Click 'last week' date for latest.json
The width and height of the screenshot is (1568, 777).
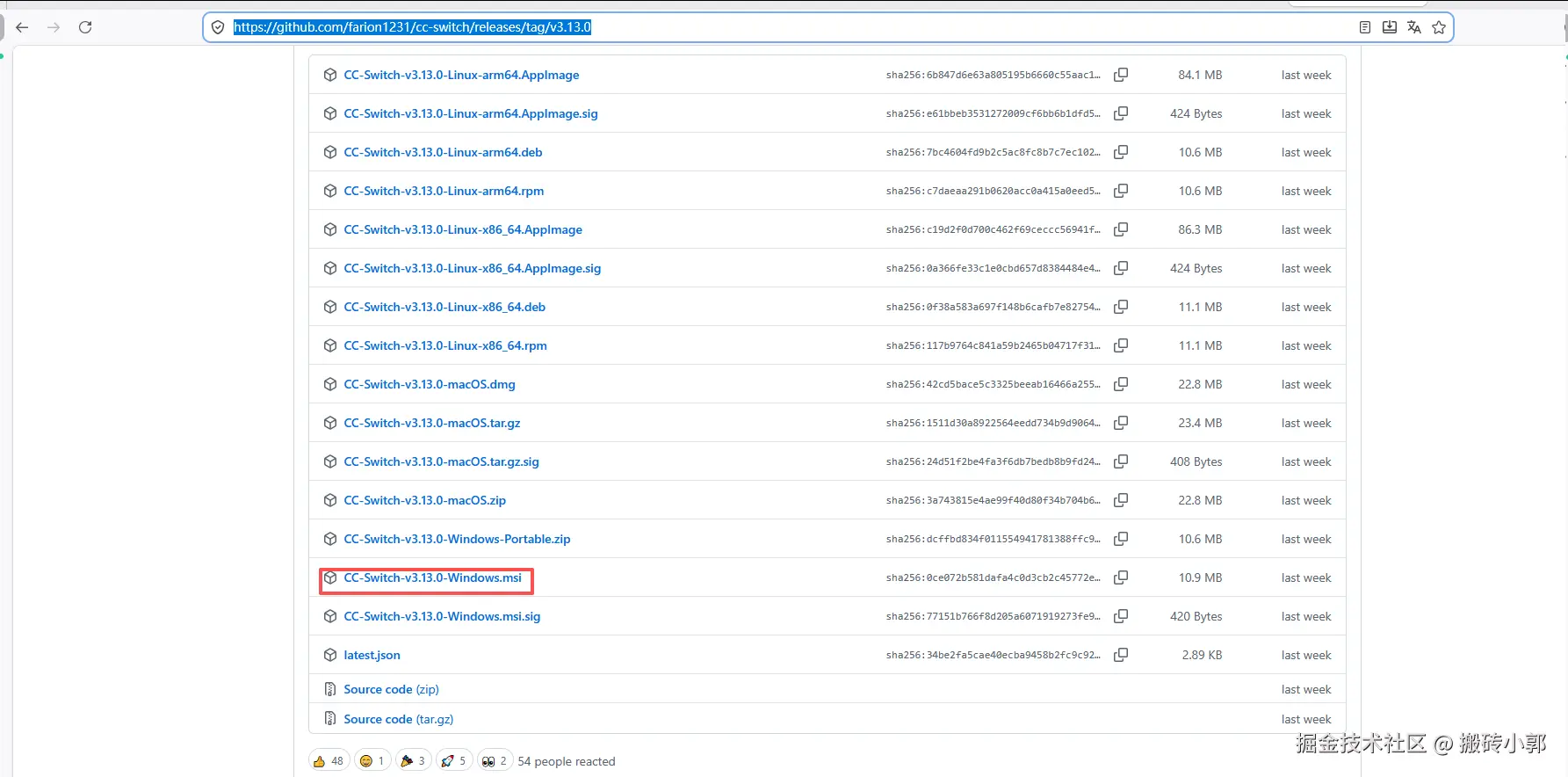tap(1306, 655)
